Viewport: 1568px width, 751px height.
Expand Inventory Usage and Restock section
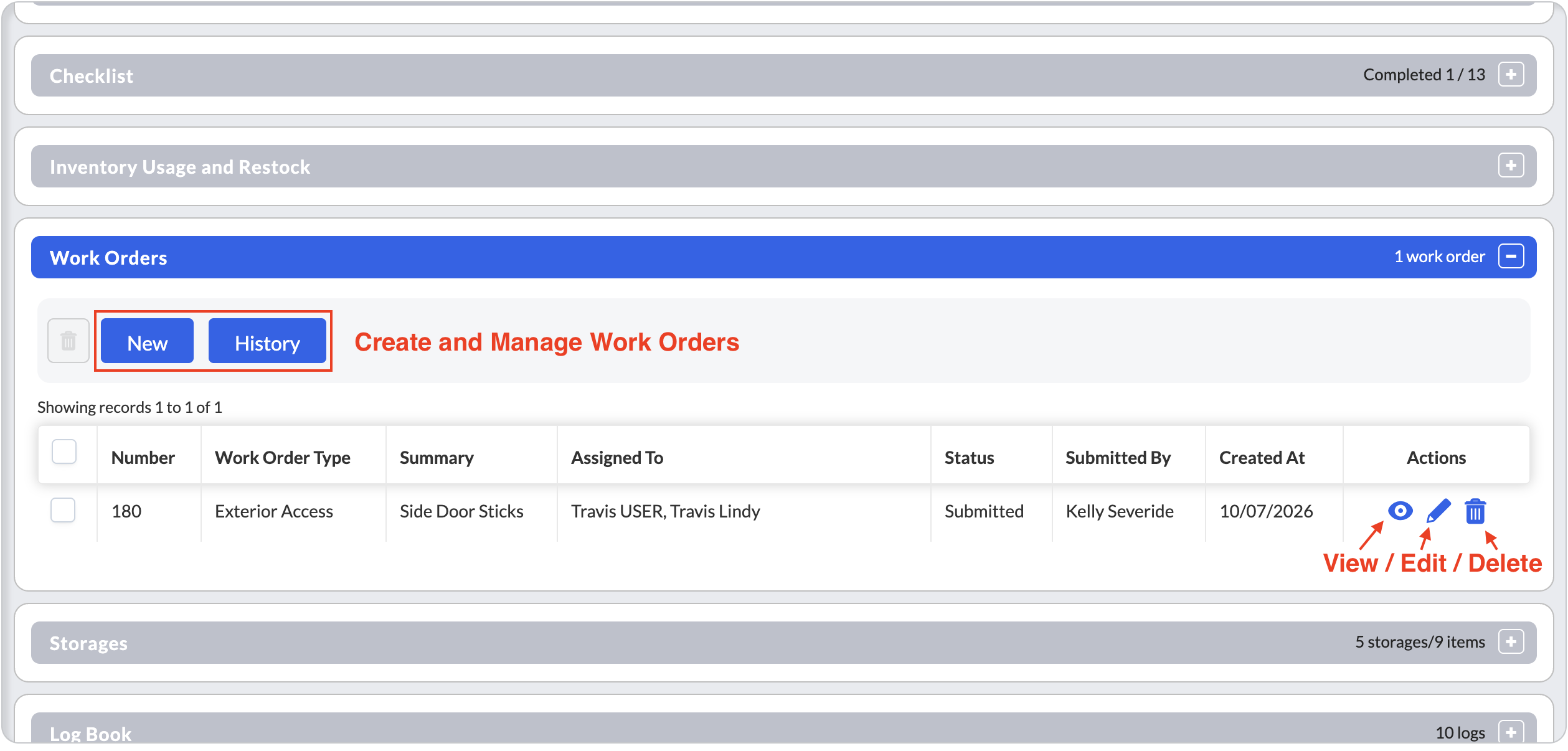click(1511, 166)
